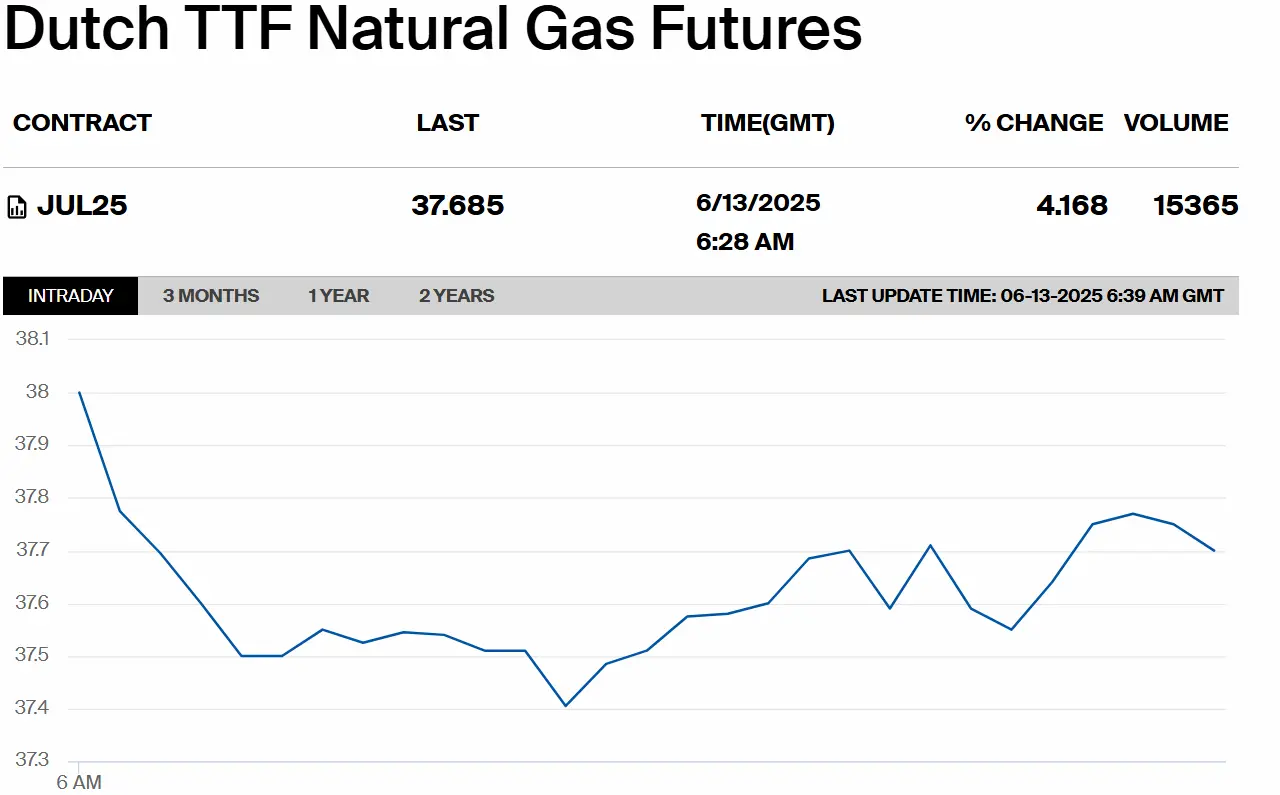Open the 2 YEARS chart view
Screen dimensions: 1280x795
click(457, 296)
